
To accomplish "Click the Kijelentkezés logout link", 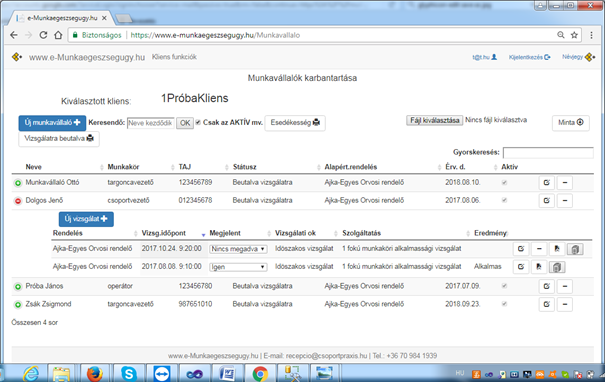I will click(x=529, y=57).
